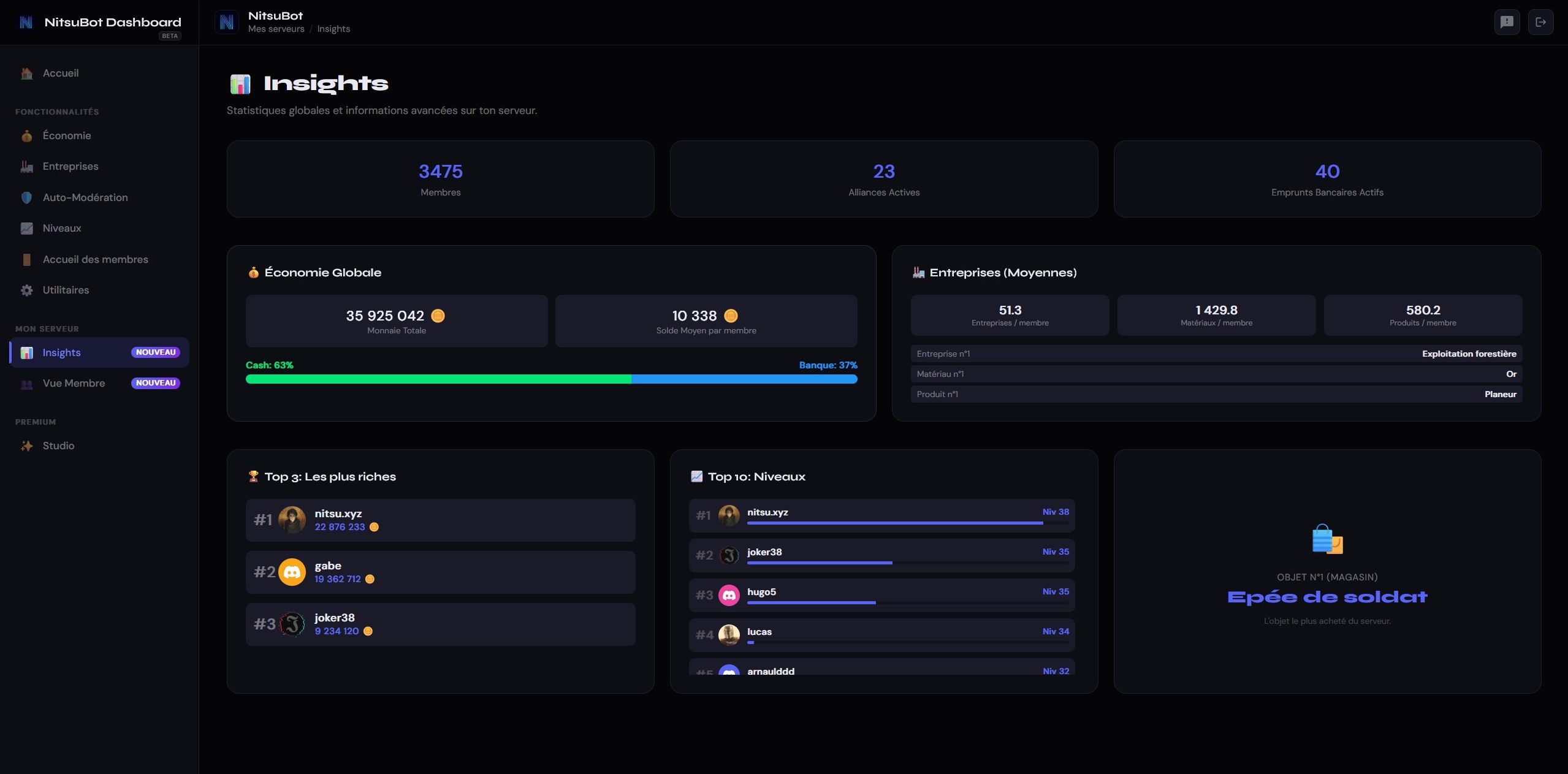Screen dimensions: 1568x774
Task: Click the feedback speech-bubble icon top right
Action: pyautogui.click(x=1507, y=21)
